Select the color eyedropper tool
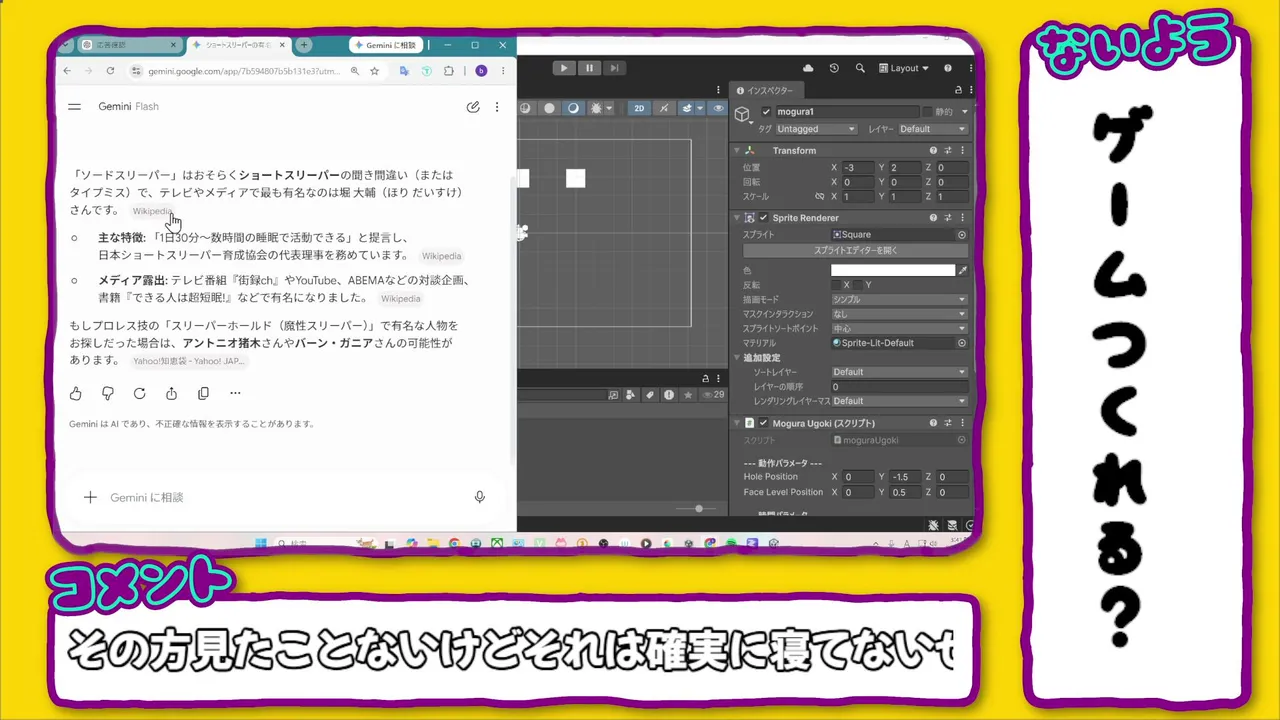Image resolution: width=1280 pixels, height=720 pixels. click(x=963, y=270)
